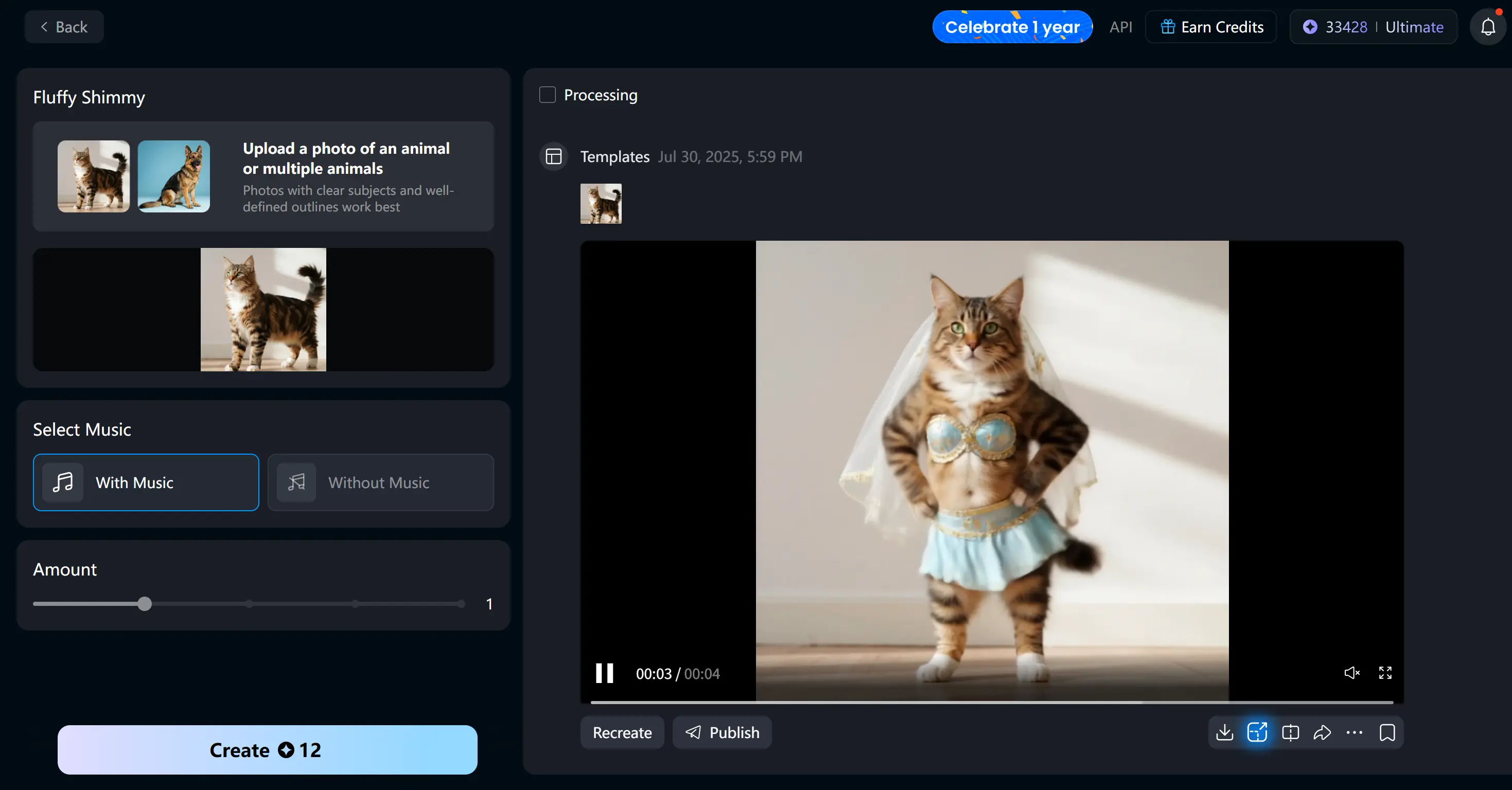Screen dimensions: 1512x790
Task: Download the generated cat video
Action: [x=1224, y=732]
